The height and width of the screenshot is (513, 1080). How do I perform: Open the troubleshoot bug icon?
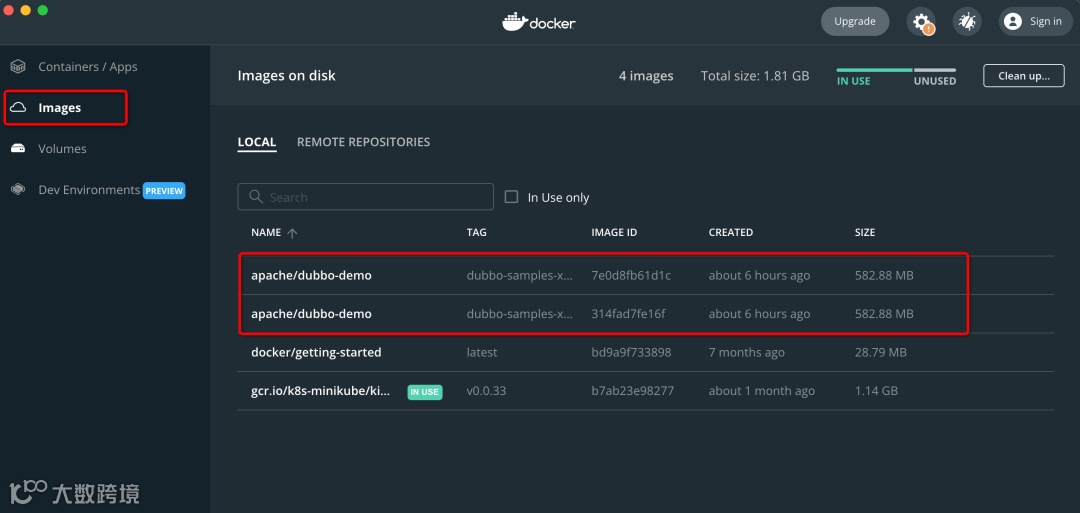coord(967,21)
